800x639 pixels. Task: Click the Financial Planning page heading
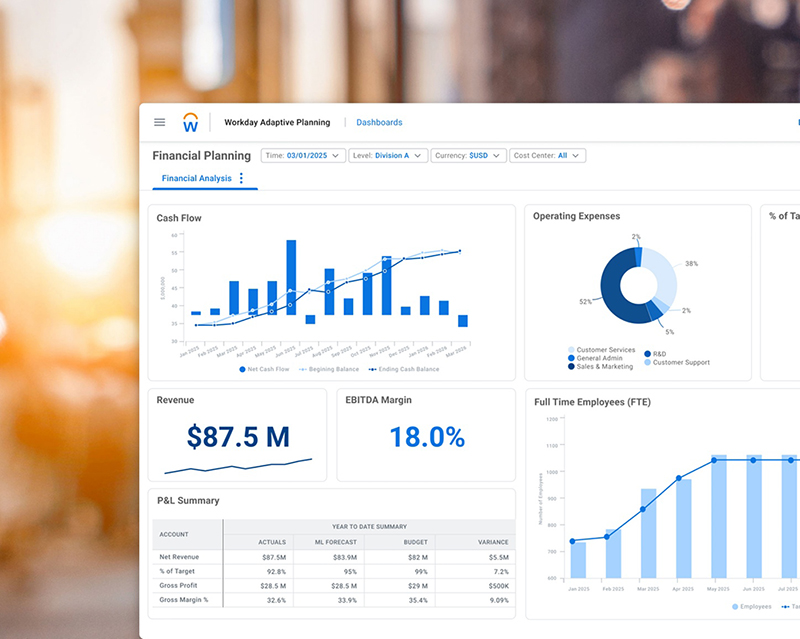202,156
